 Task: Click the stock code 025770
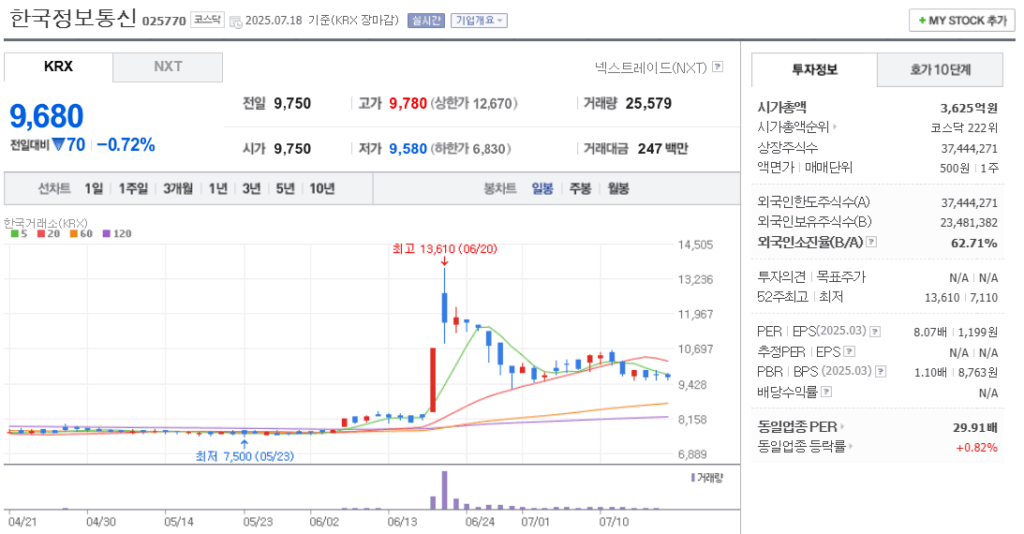coord(164,21)
